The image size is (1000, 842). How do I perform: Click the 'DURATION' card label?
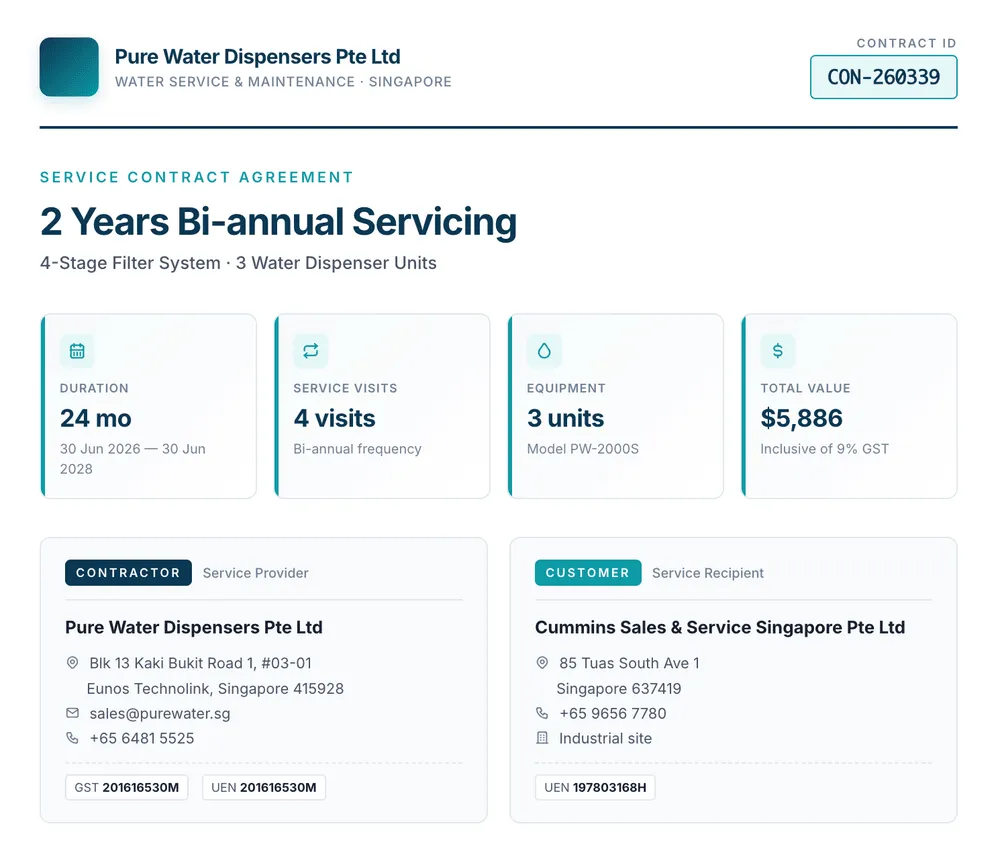(94, 388)
